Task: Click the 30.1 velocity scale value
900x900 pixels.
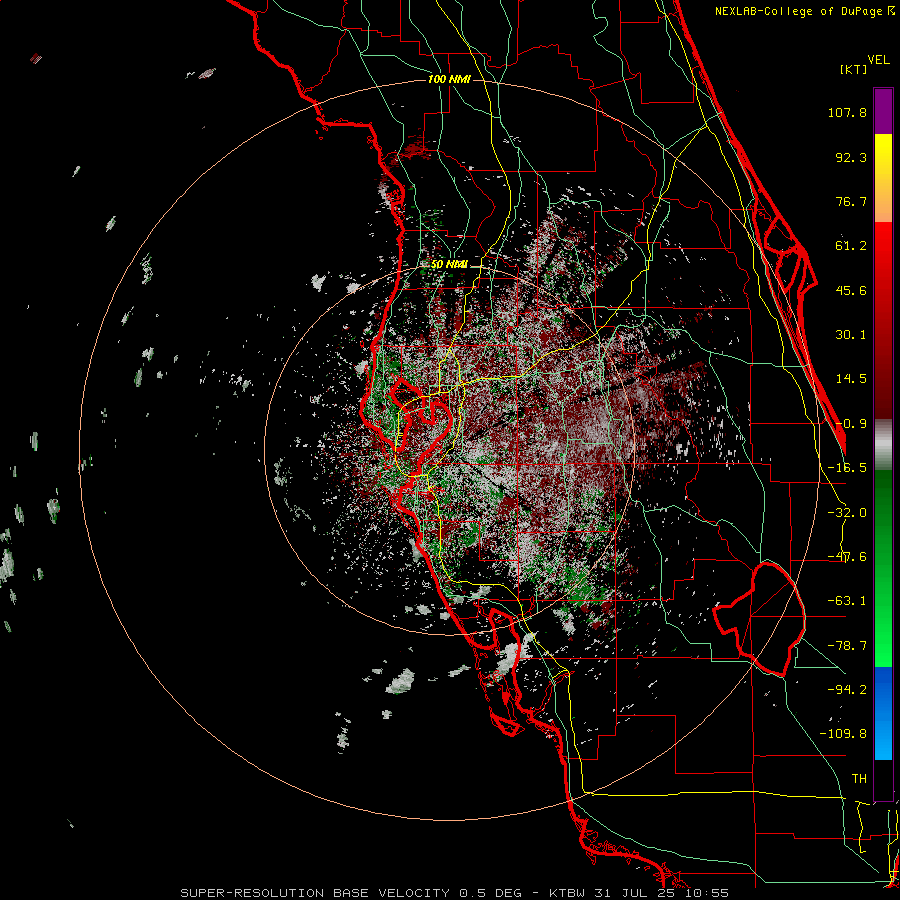Action: point(851,335)
